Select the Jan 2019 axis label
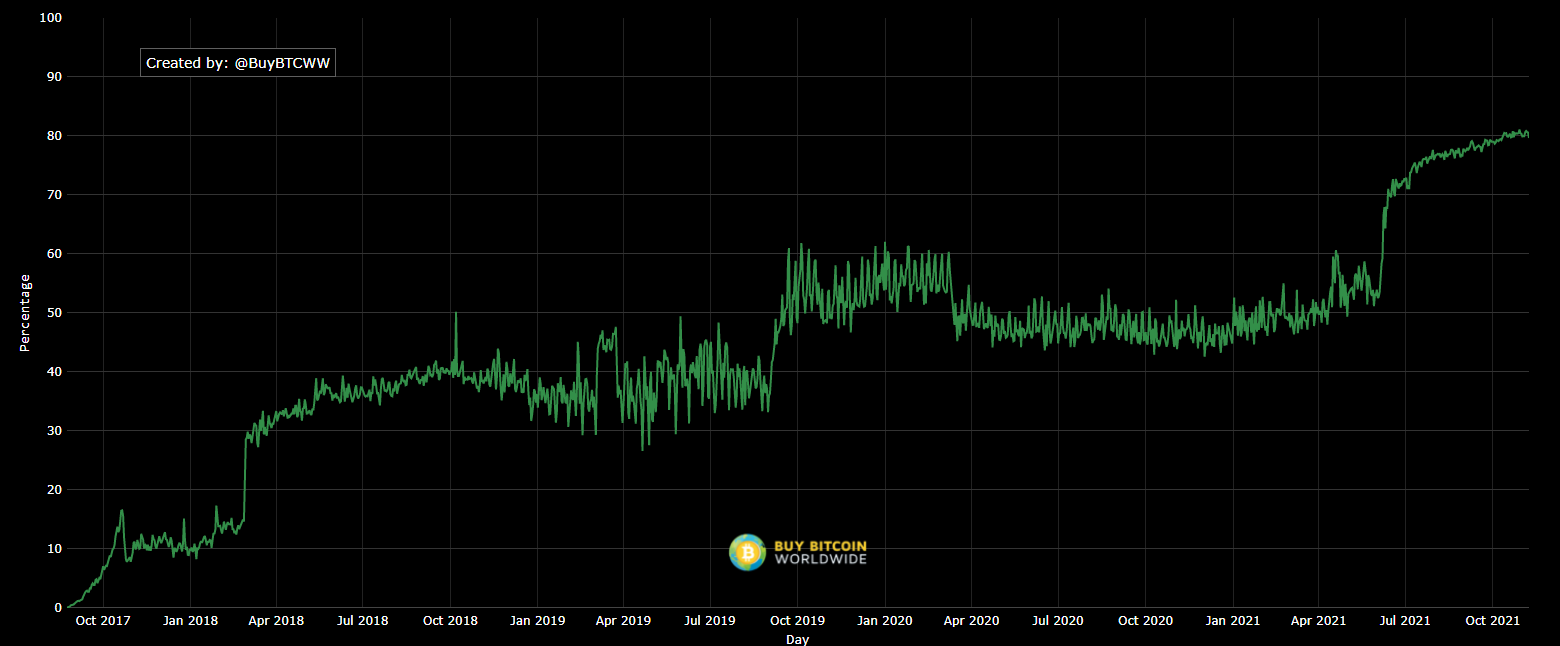The image size is (1560, 646). (537, 621)
